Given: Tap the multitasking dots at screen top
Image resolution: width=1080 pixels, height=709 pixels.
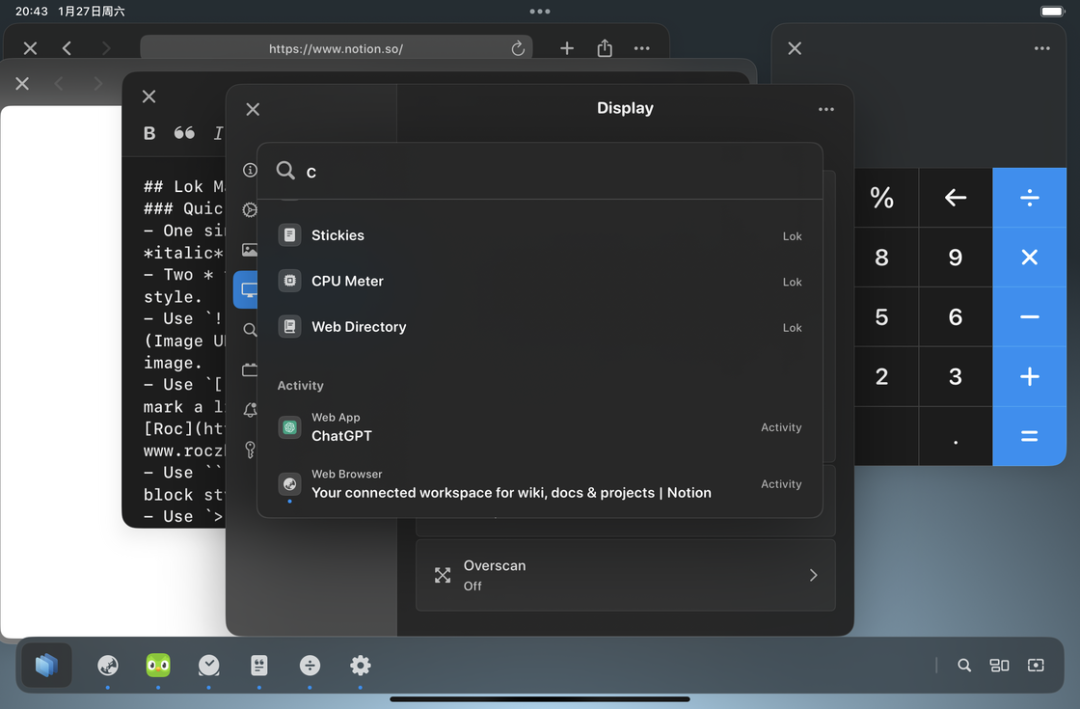Looking at the screenshot, I should click(540, 11).
